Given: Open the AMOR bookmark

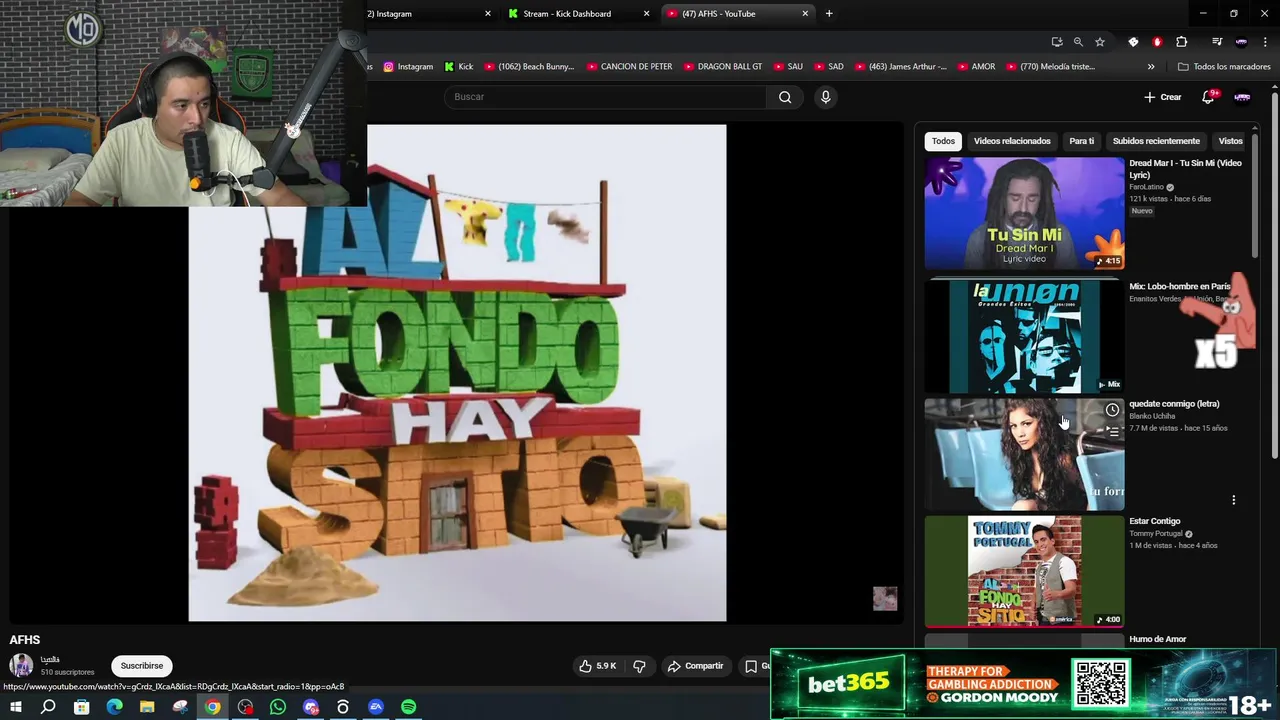Looking at the screenshot, I should coord(975,67).
